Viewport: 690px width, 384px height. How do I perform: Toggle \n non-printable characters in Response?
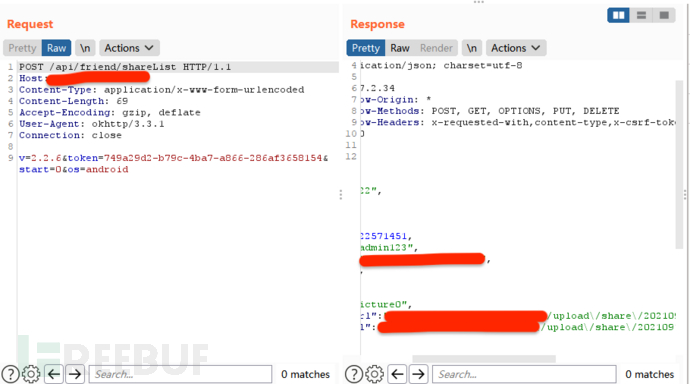(472, 48)
